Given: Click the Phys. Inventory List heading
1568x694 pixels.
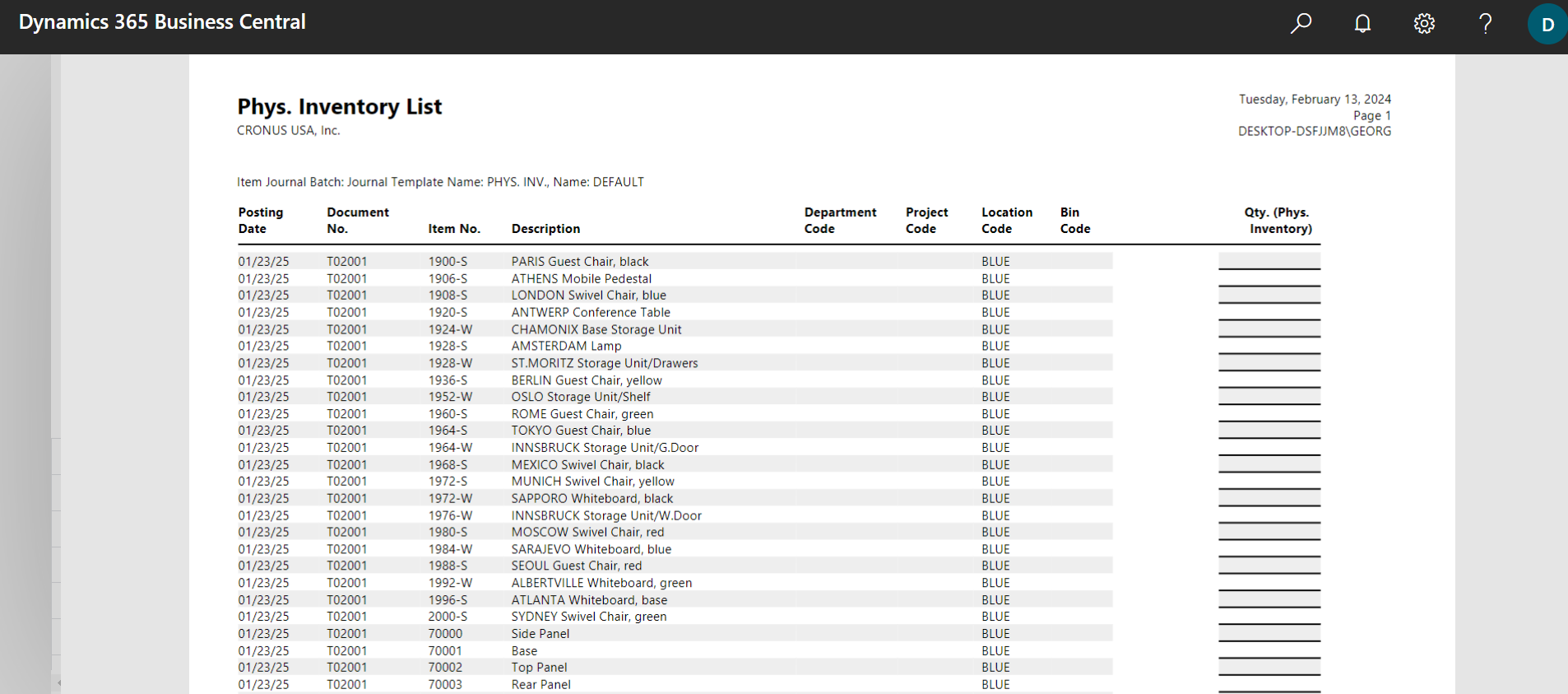Looking at the screenshot, I should (339, 107).
